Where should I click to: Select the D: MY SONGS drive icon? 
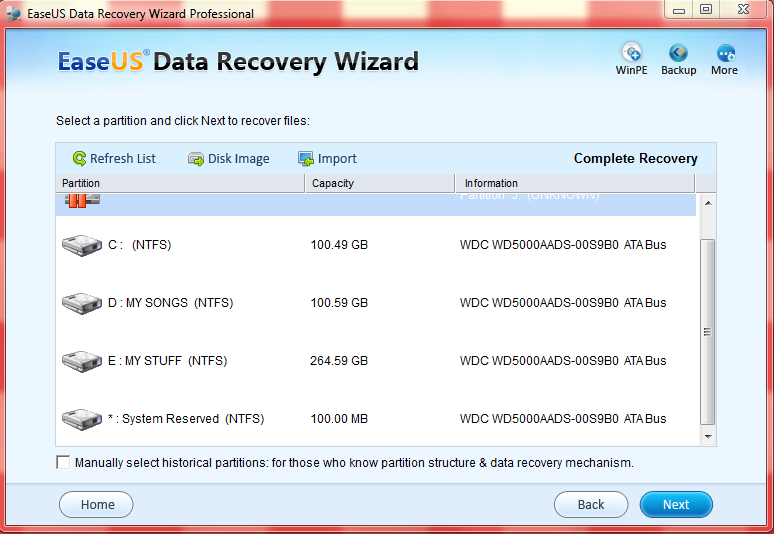[x=82, y=303]
